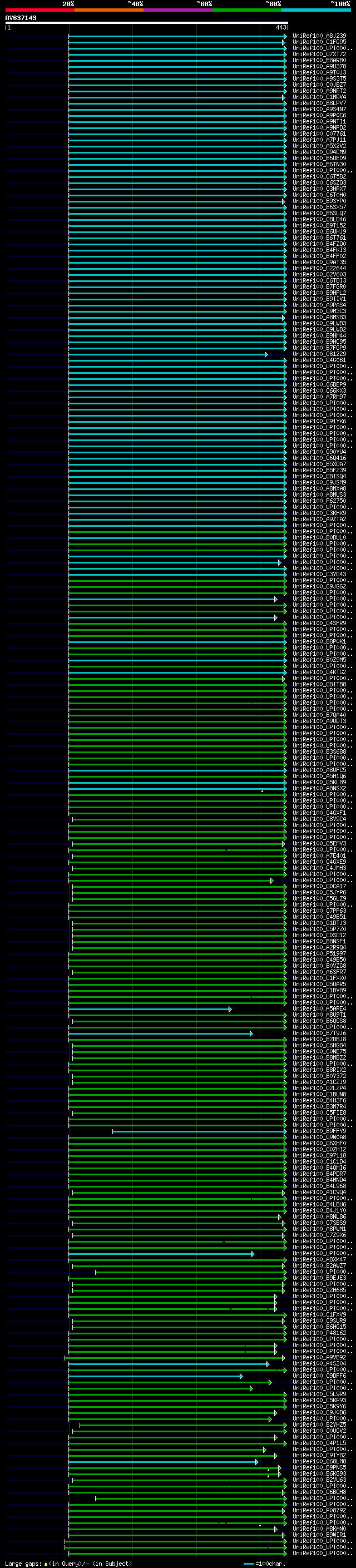The image size is (356, 1568).
Task: Select the UniRef100_Q07761 label
Action: pos(319,134)
